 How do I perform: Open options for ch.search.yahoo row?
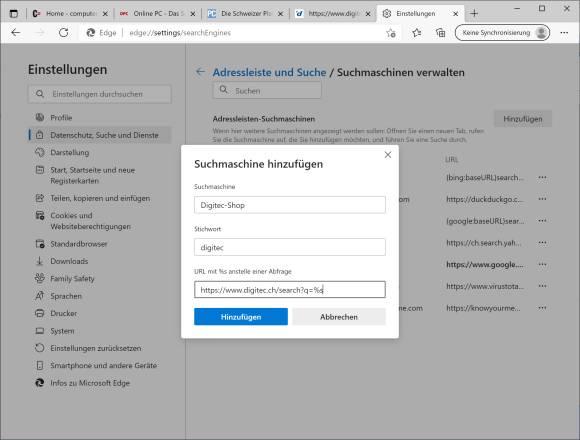[542, 243]
